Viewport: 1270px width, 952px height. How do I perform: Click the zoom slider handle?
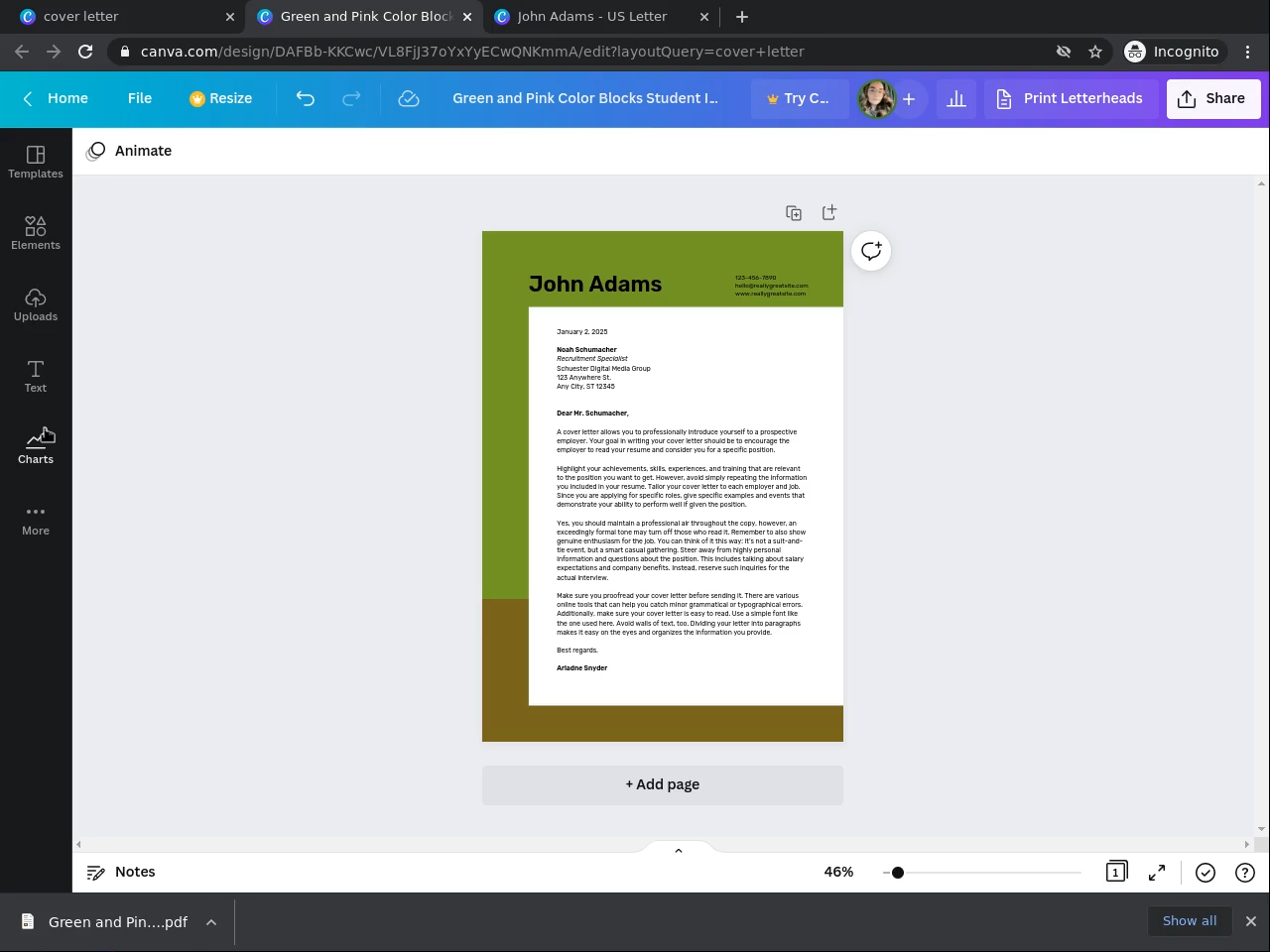click(898, 873)
